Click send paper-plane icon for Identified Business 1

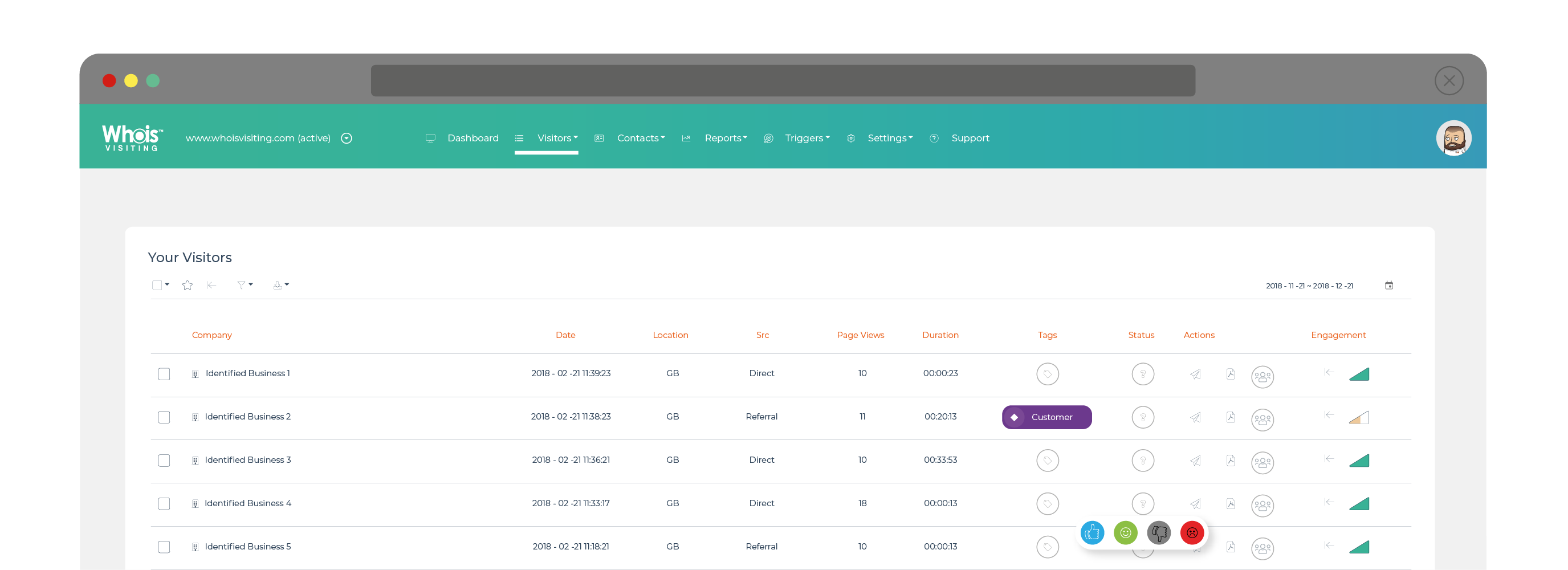click(x=1195, y=374)
